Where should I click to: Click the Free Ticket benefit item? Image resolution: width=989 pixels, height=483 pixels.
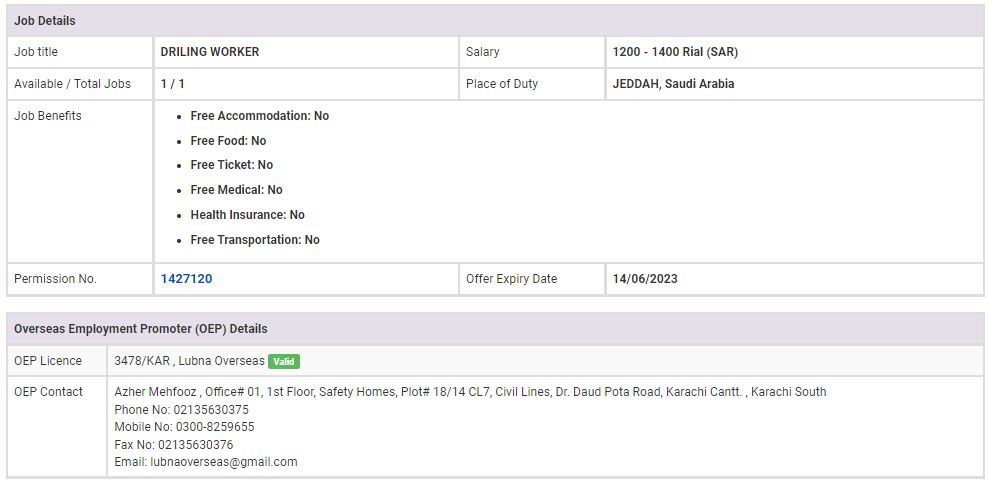pos(231,165)
